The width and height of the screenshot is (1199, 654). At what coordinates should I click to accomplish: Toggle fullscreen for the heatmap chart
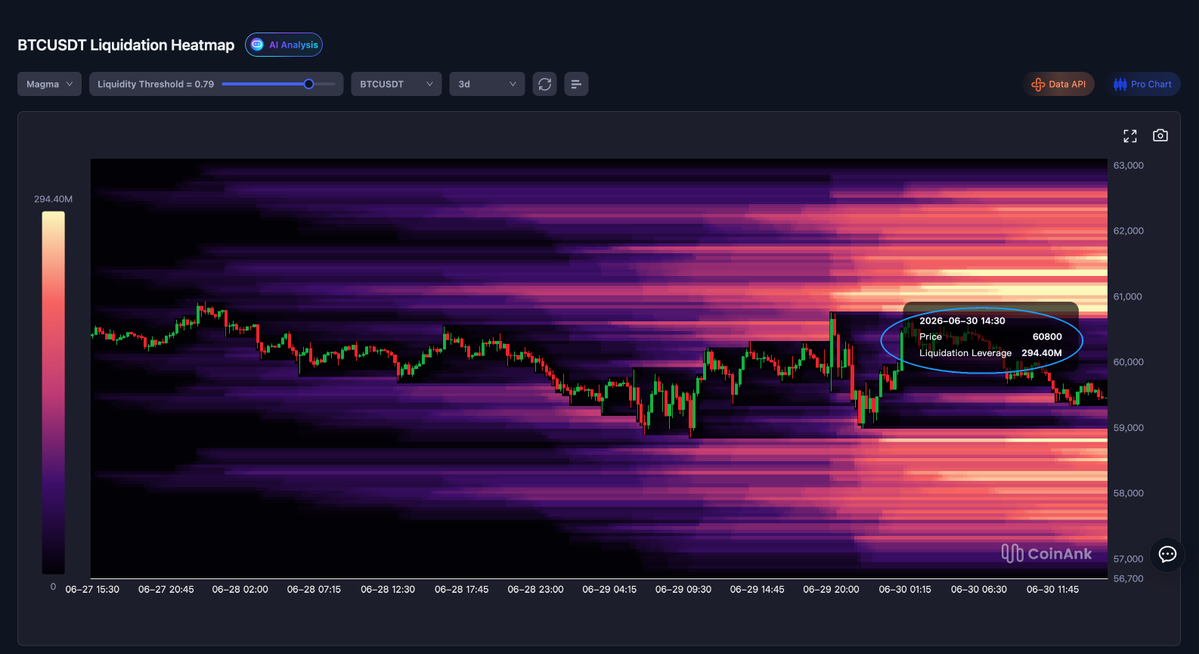[x=1130, y=136]
